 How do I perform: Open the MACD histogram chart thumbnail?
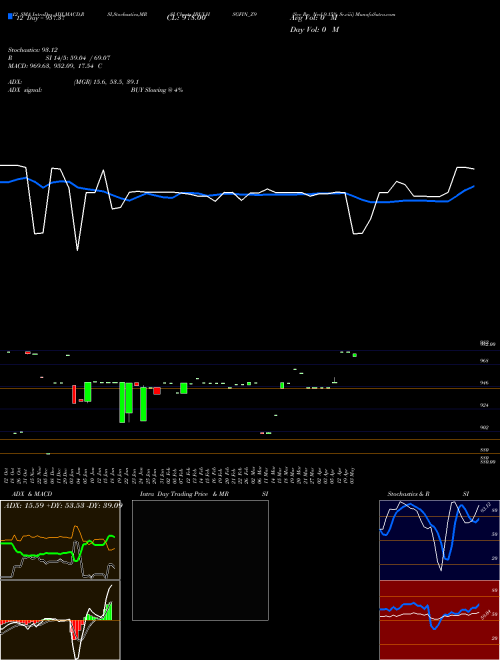60,620
